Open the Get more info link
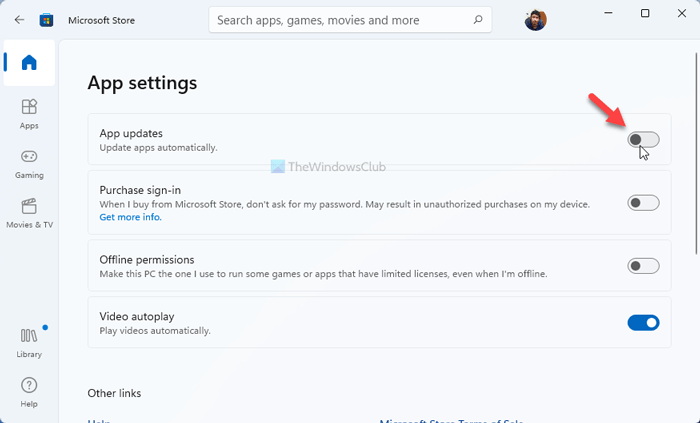This screenshot has width=700, height=423. (x=130, y=217)
